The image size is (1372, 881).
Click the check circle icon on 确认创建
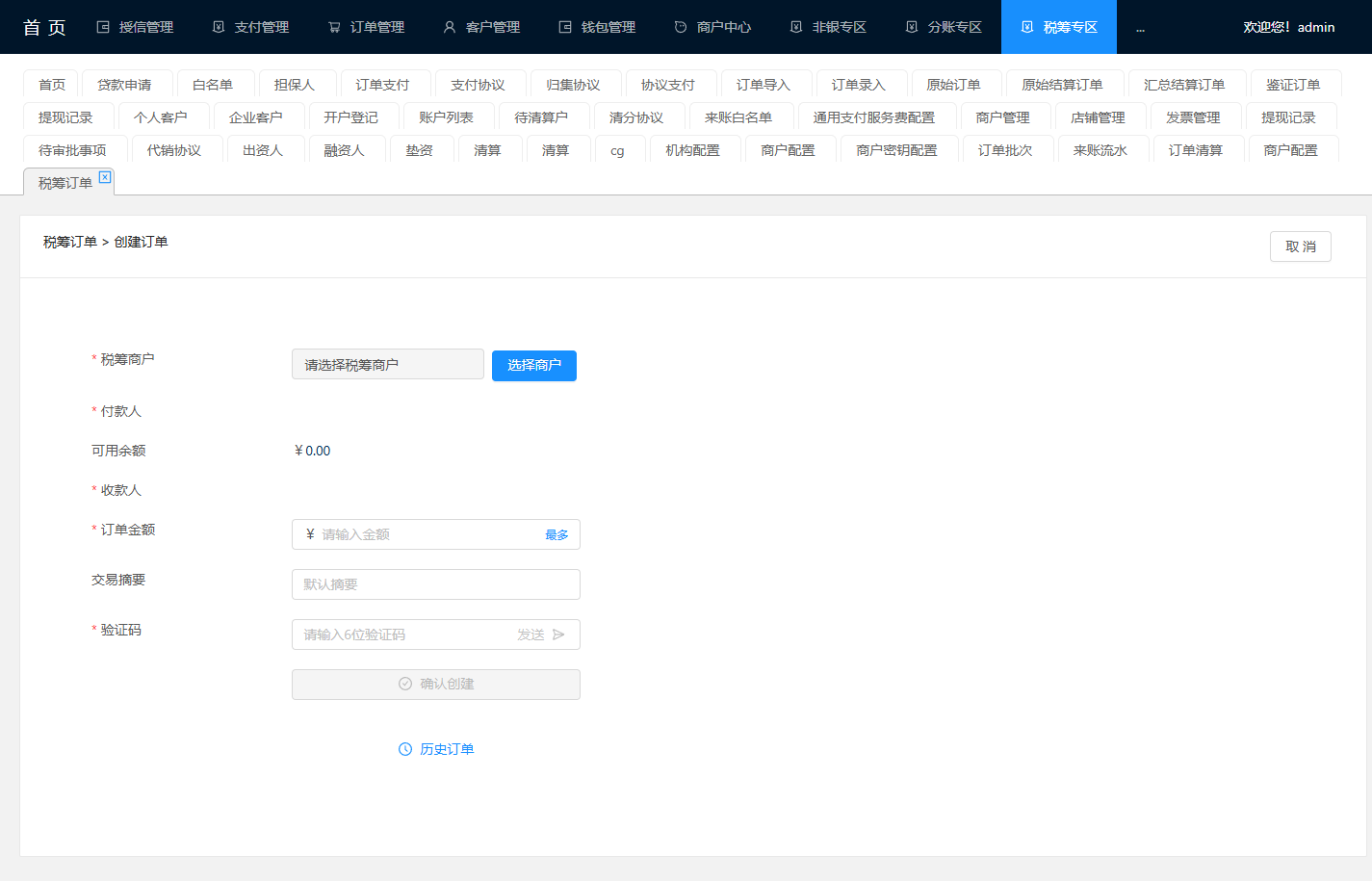[x=405, y=684]
